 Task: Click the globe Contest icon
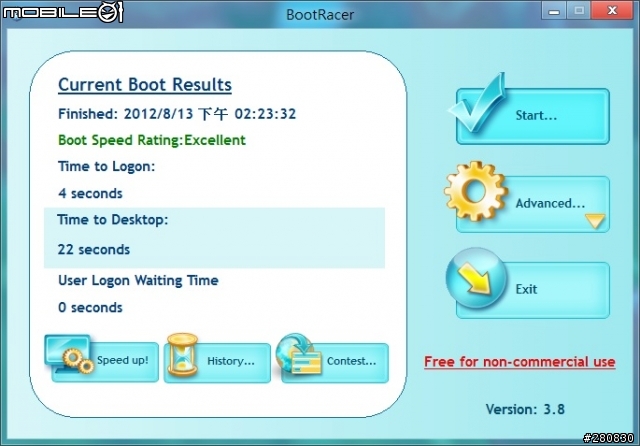pyautogui.click(x=298, y=354)
